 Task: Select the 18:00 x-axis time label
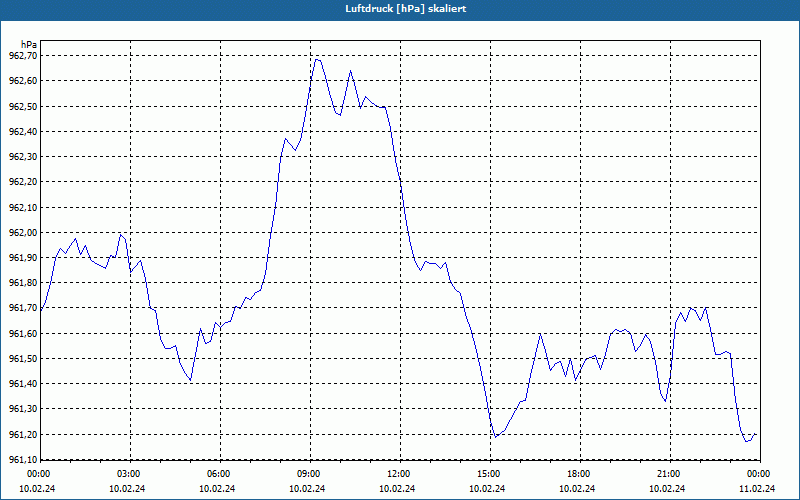pos(580,474)
